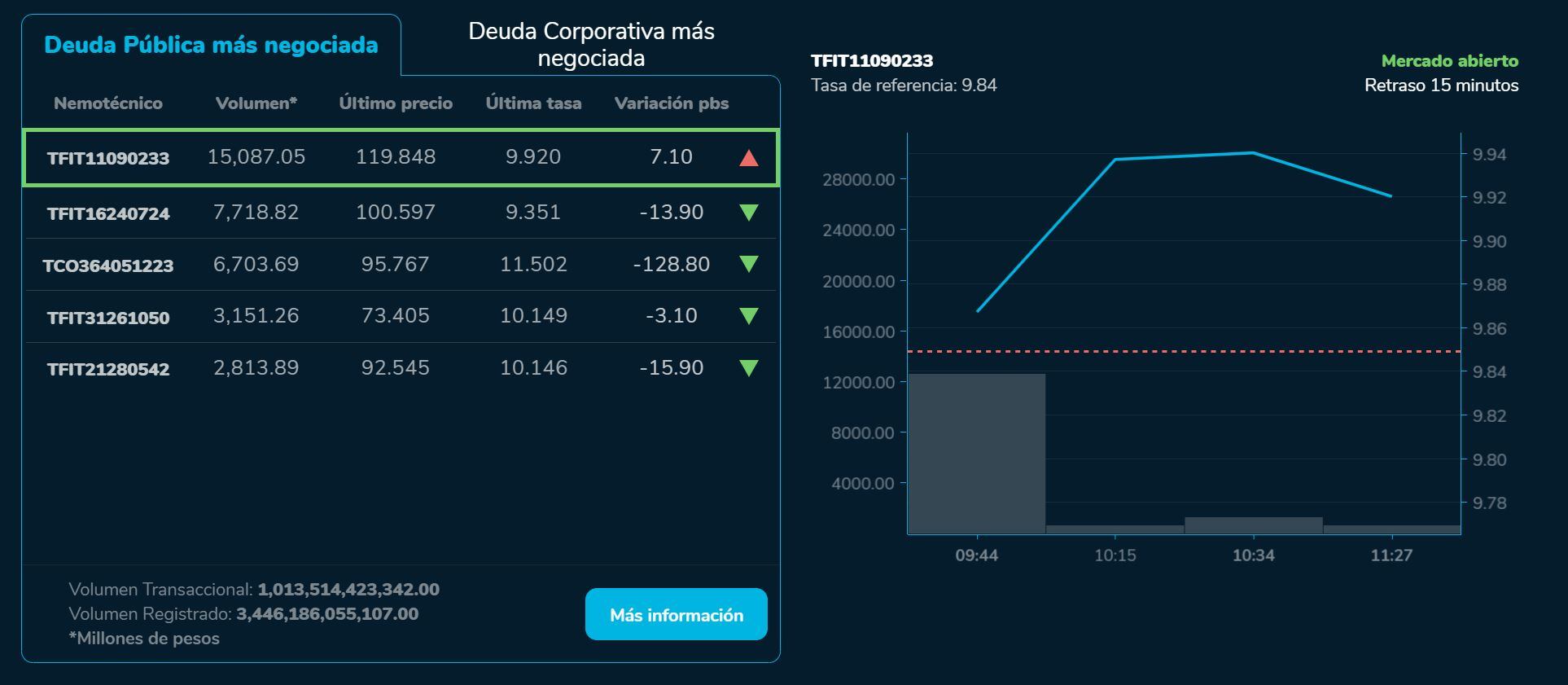Select the TFIT31261050 bond row

108,317
